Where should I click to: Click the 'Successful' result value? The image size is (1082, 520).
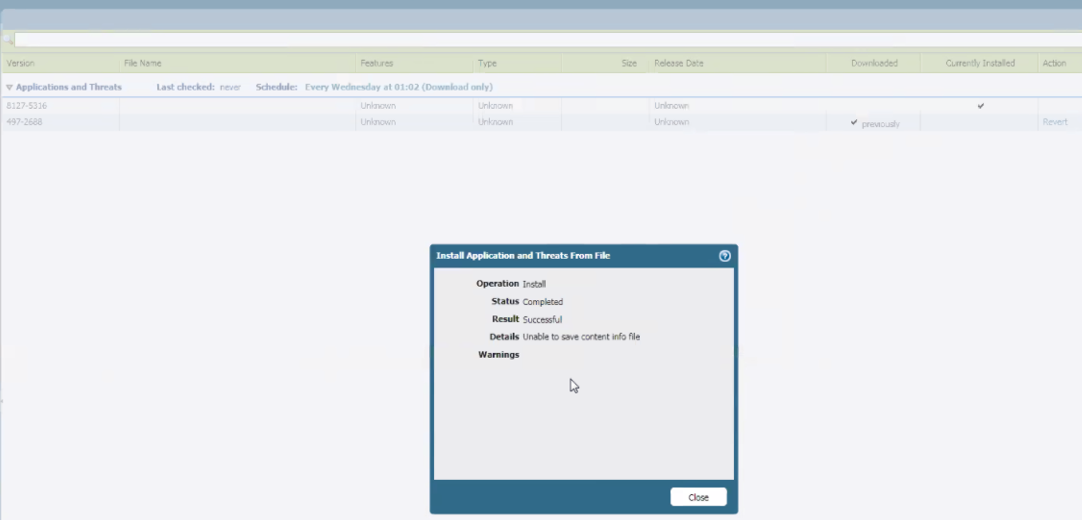[x=542, y=320]
